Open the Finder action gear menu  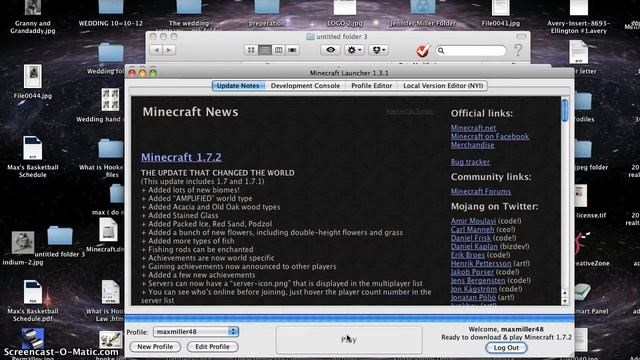pos(353,50)
